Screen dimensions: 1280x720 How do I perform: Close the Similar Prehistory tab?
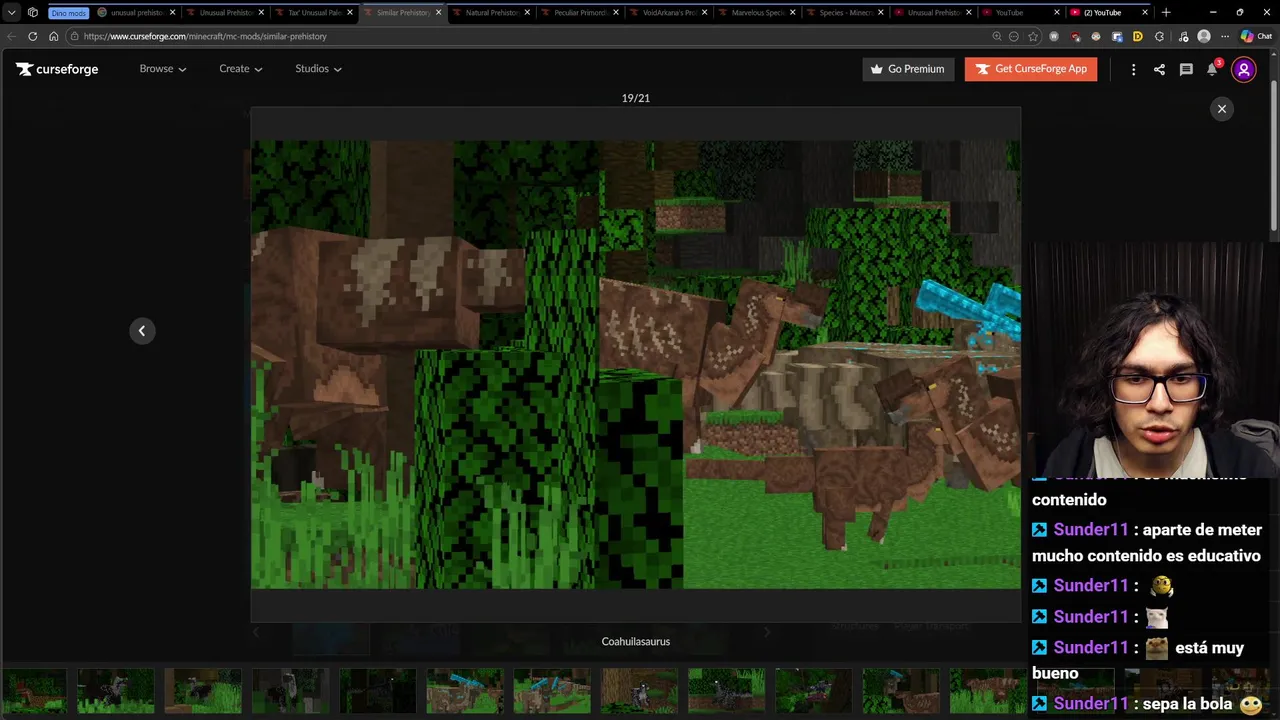(x=438, y=13)
